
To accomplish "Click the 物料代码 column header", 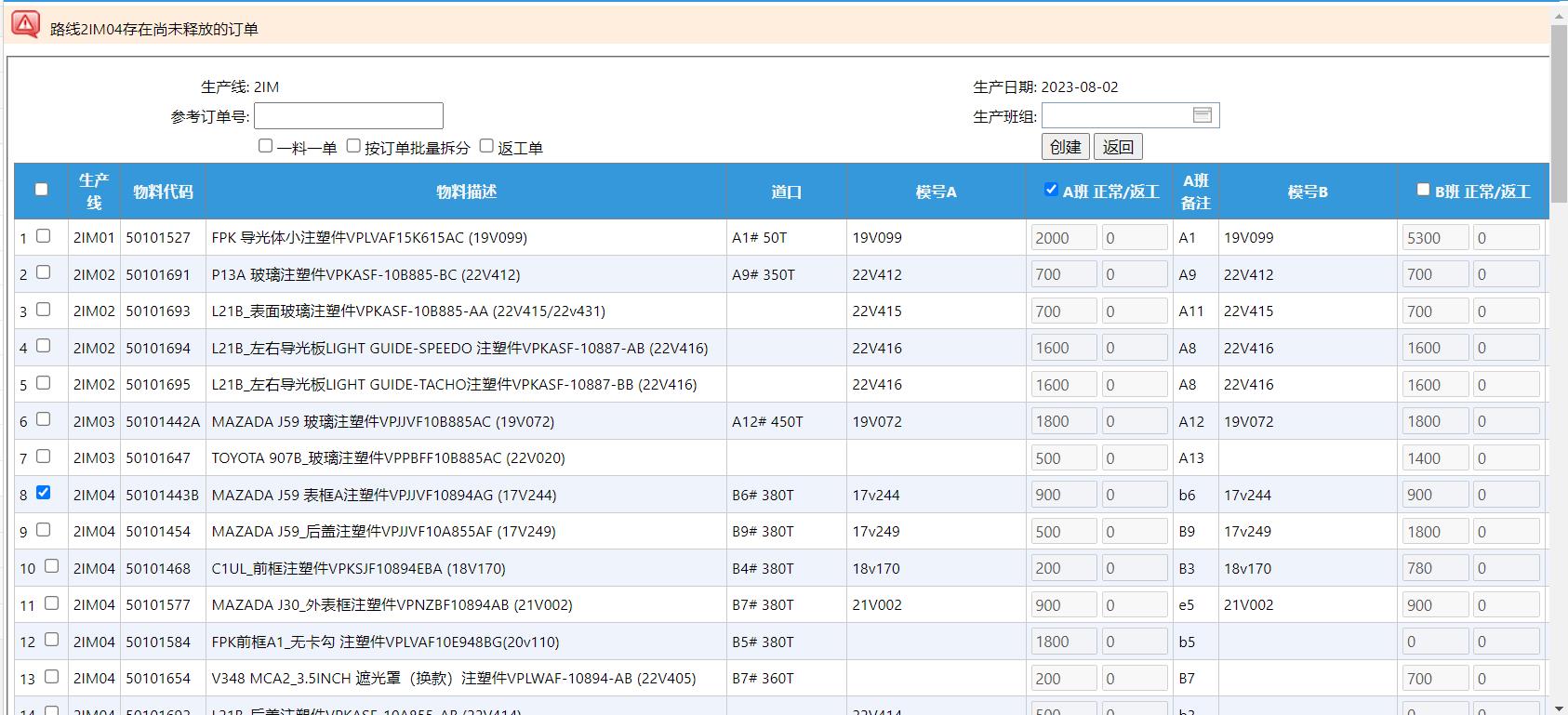I will (x=163, y=192).
